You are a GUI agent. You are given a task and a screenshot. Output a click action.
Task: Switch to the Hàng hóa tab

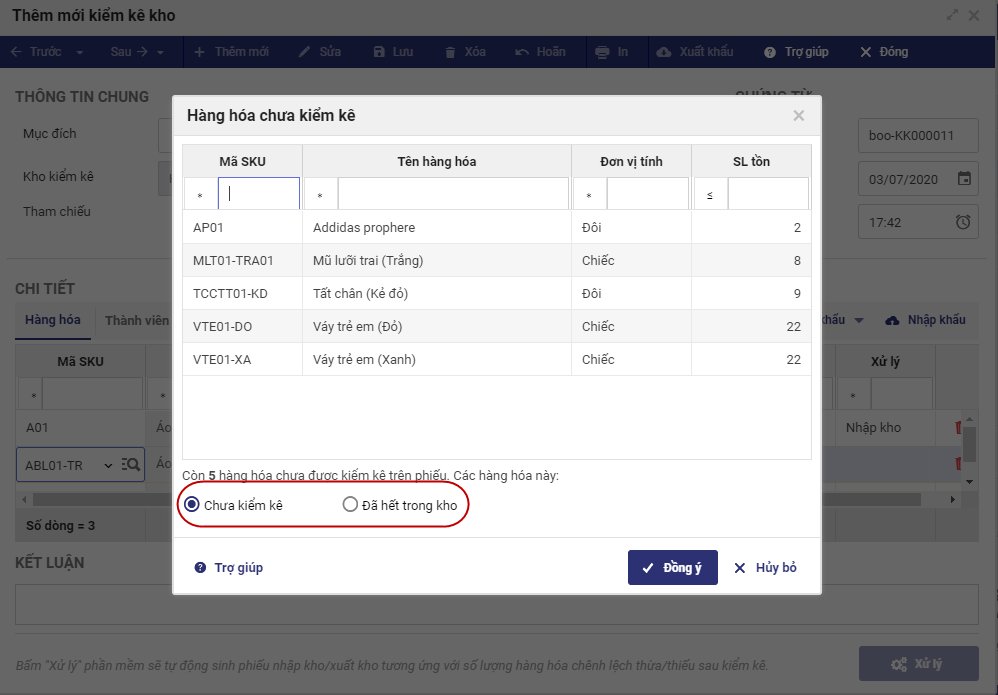[53, 319]
